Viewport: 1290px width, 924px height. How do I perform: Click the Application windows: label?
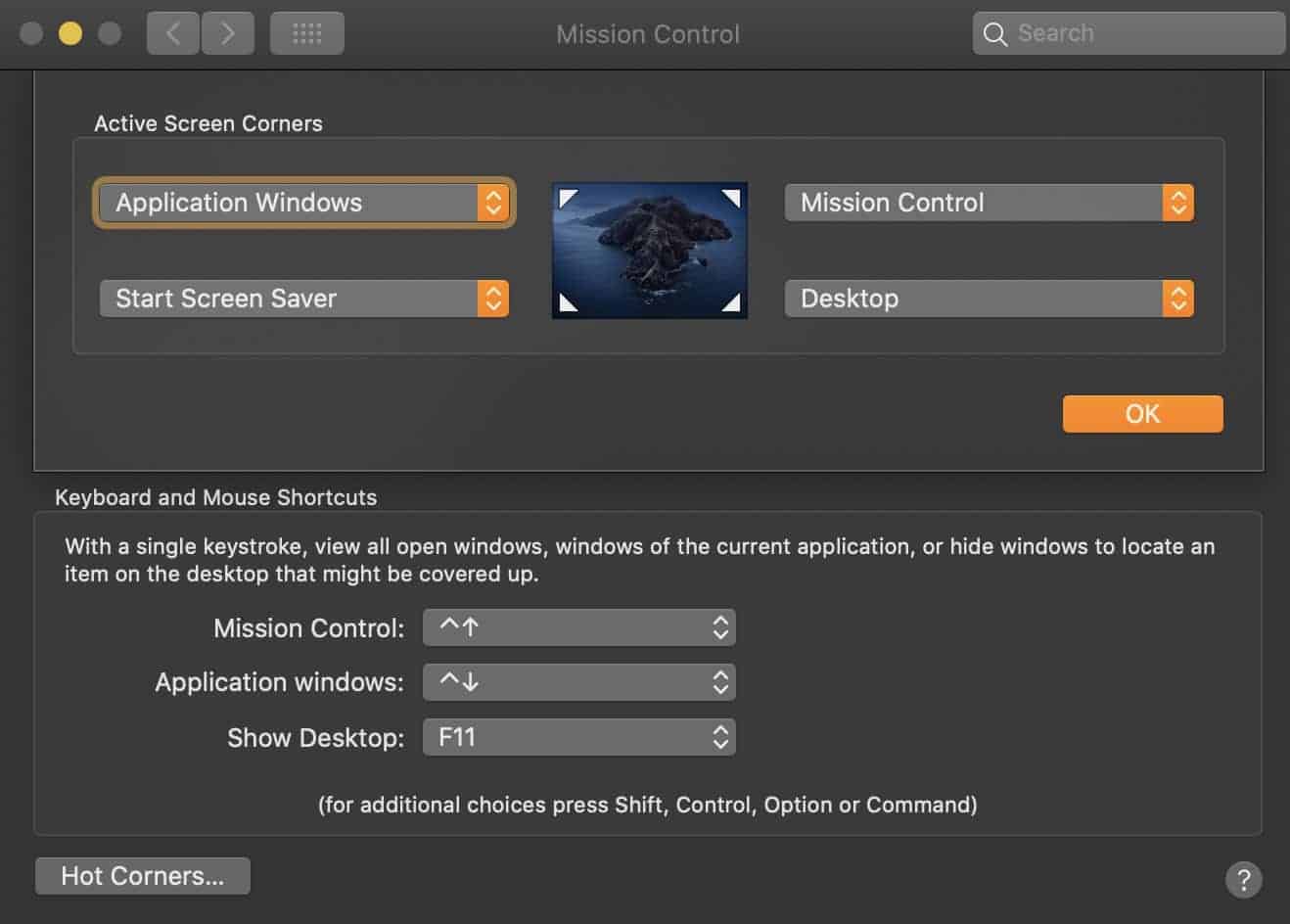click(279, 682)
